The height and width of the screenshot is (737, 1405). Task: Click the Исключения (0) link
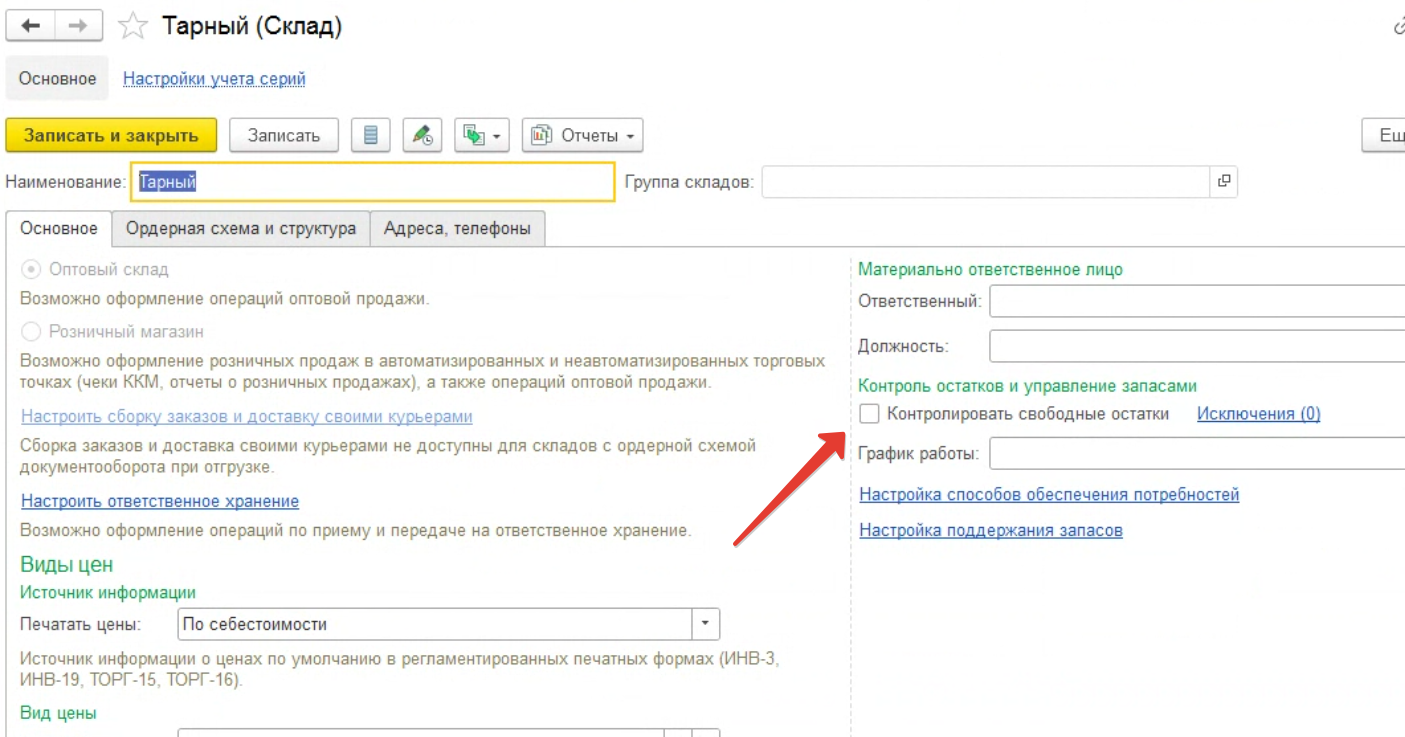pos(1258,414)
